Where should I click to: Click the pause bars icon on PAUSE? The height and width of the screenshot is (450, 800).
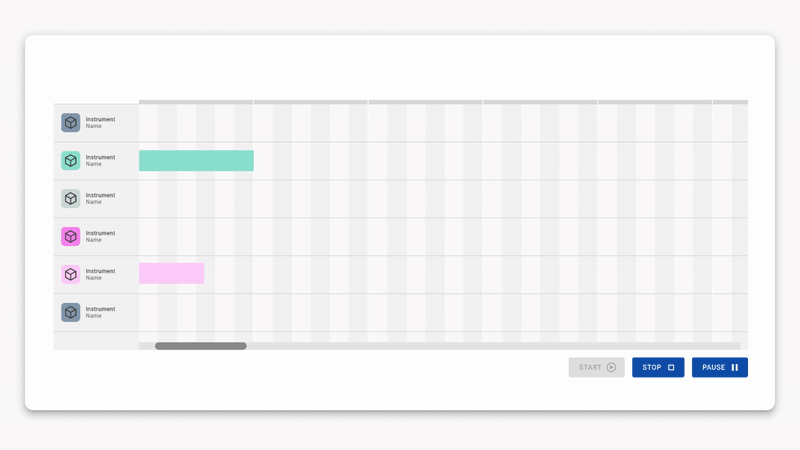735,367
